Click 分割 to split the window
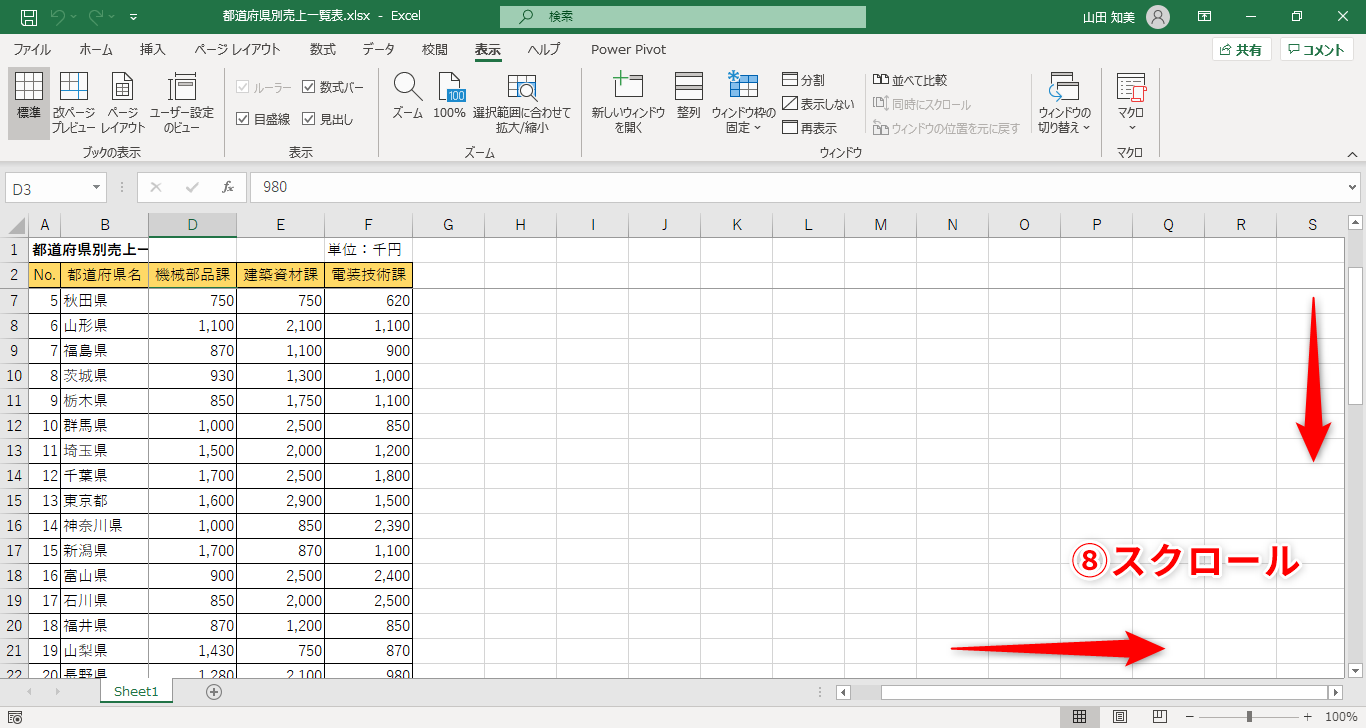Viewport: 1366px width, 728px height. [x=804, y=80]
